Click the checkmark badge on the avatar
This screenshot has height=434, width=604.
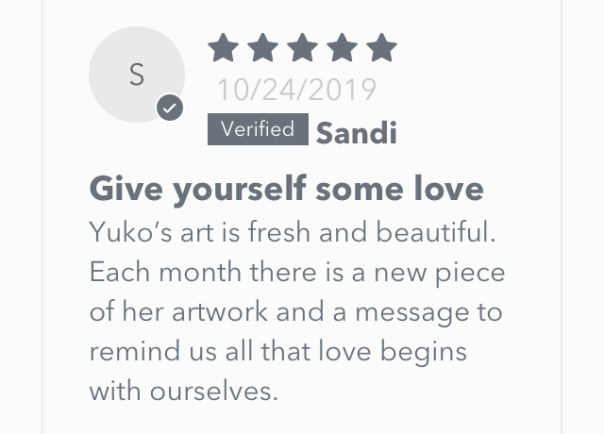pos(170,108)
